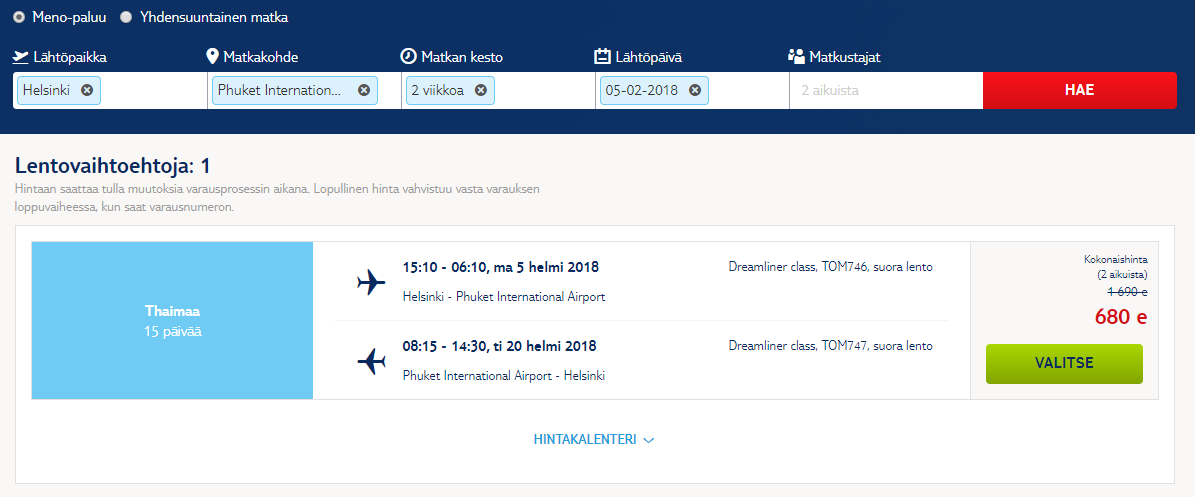Viewport: 1195px width, 497px height.
Task: Remove the 2 viikkoa duration tag
Action: [x=481, y=90]
